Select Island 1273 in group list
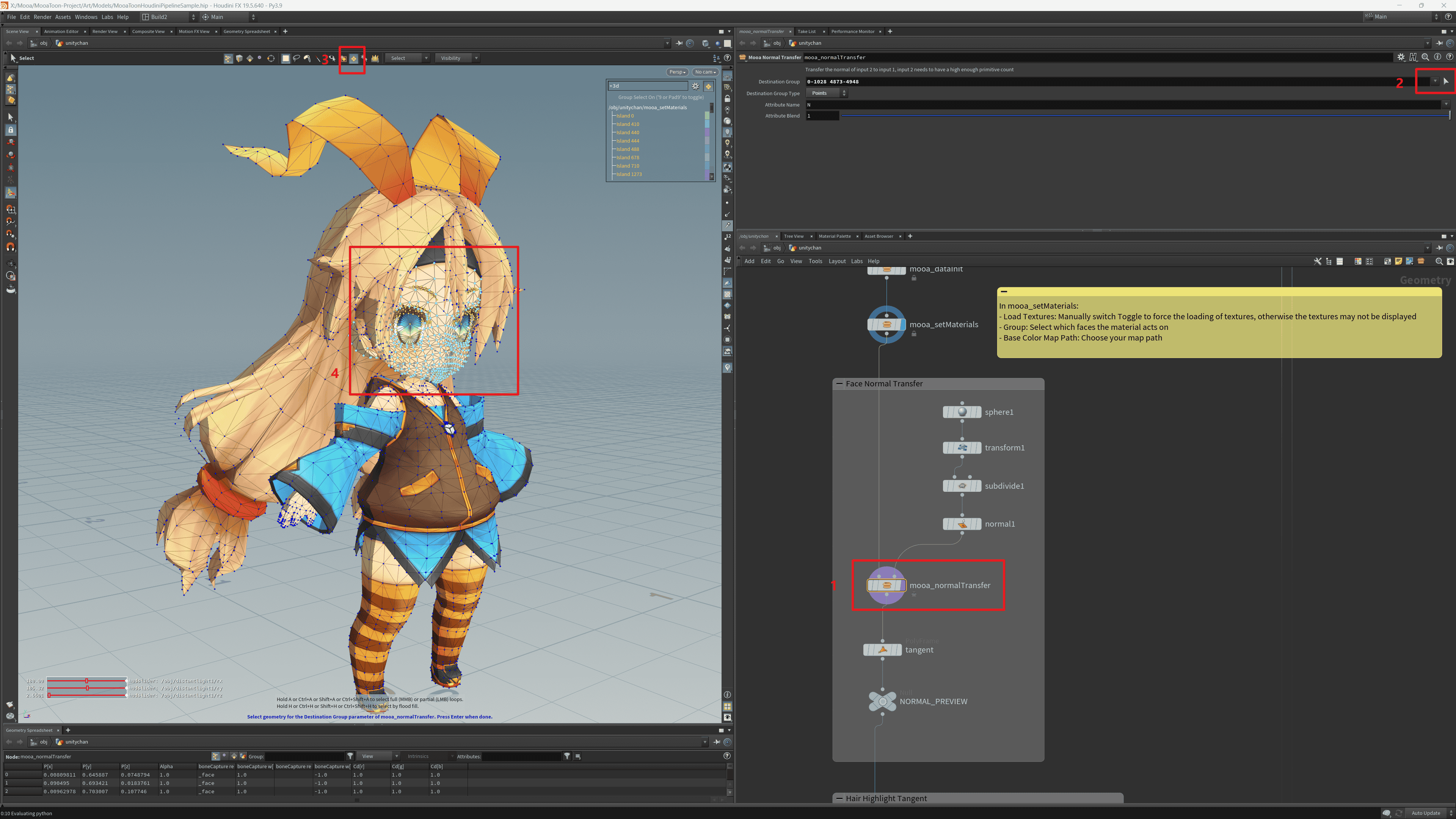1456x819 pixels. [x=629, y=175]
